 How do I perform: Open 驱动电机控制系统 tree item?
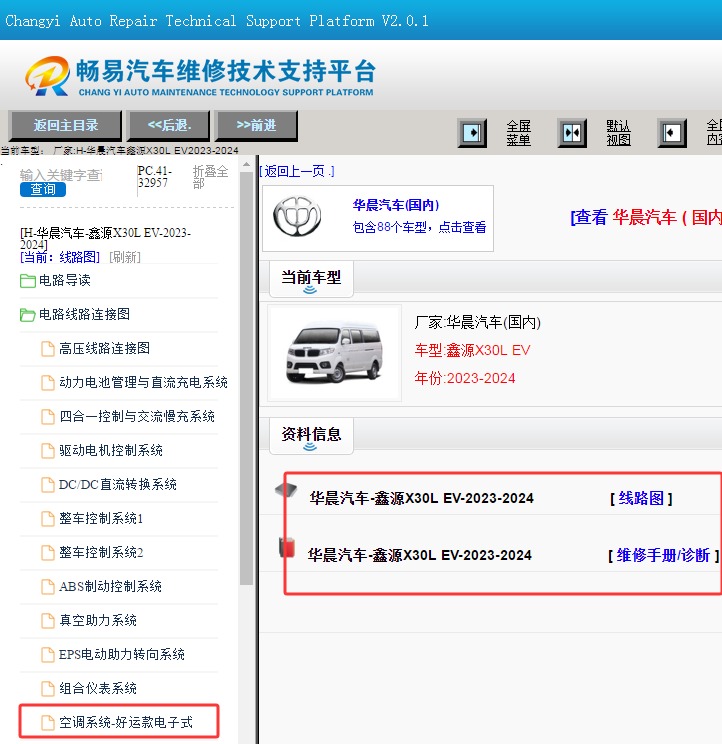pyautogui.click(x=111, y=451)
